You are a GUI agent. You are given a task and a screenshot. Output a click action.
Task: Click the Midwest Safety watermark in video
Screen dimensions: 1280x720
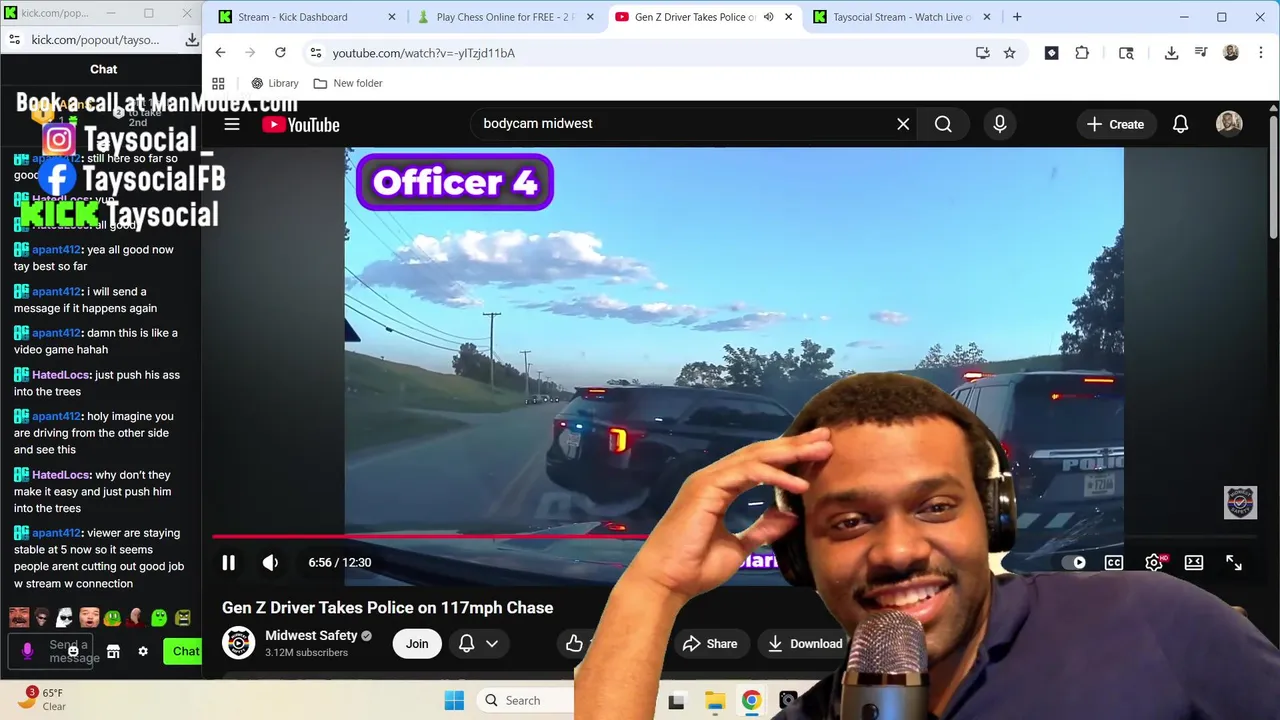coord(1240,502)
